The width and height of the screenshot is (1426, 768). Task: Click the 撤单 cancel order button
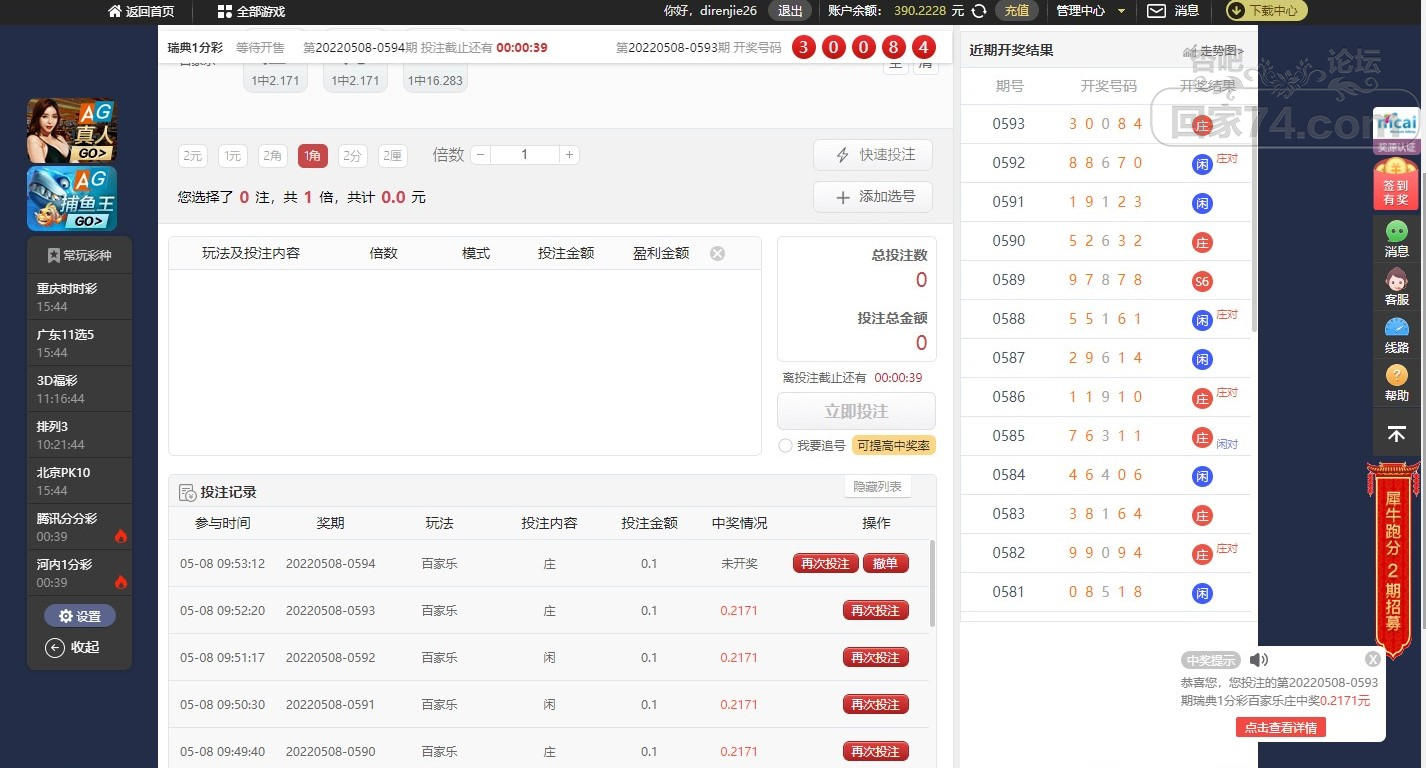[885, 563]
